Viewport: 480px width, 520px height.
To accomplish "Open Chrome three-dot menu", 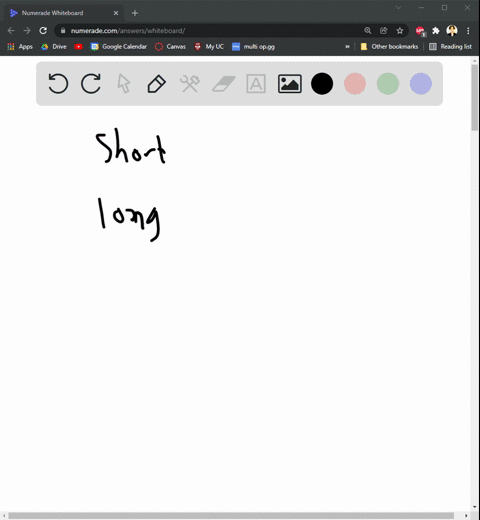I will (468, 31).
